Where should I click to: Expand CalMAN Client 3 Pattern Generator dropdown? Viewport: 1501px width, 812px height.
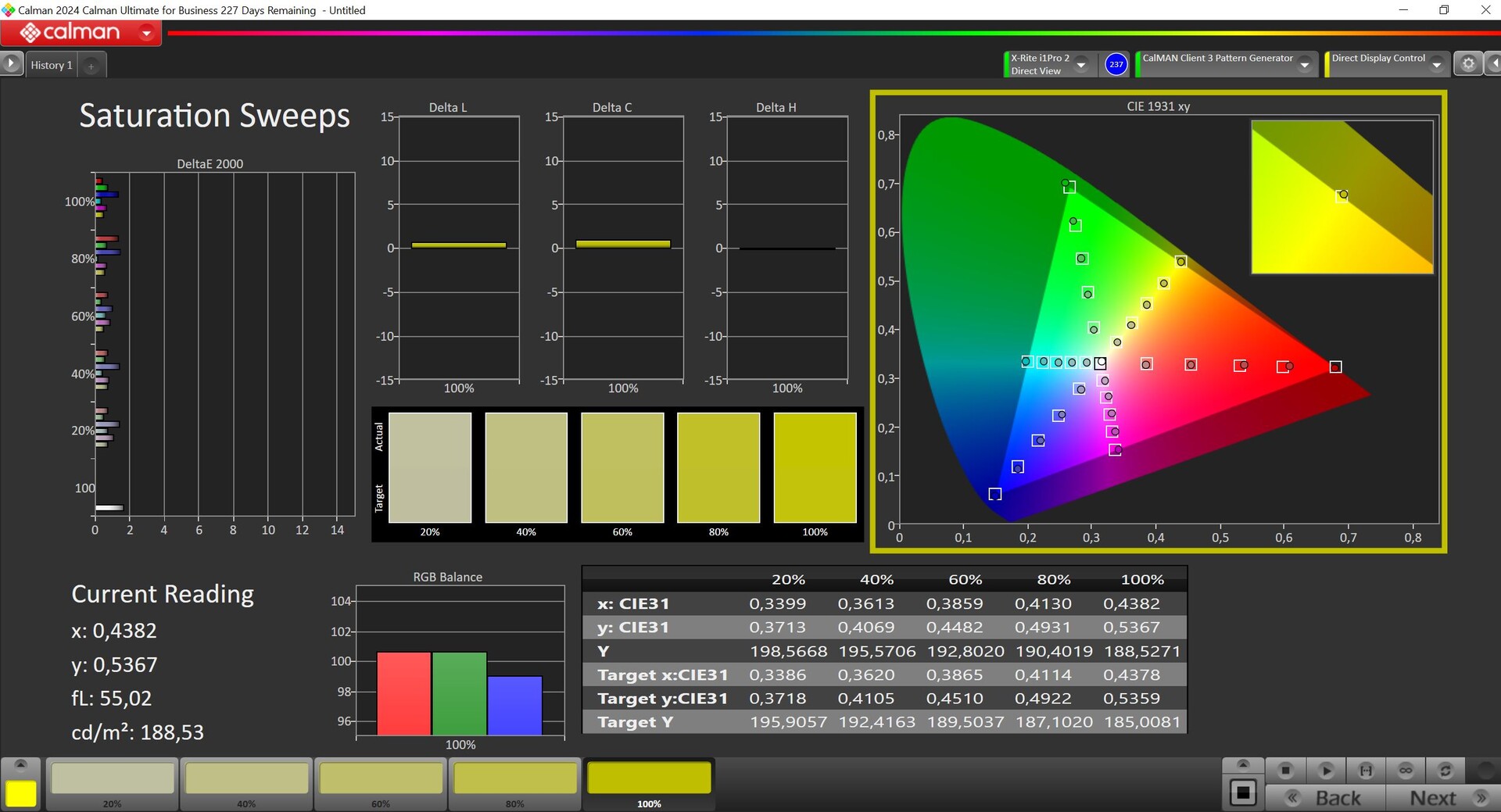(1304, 65)
